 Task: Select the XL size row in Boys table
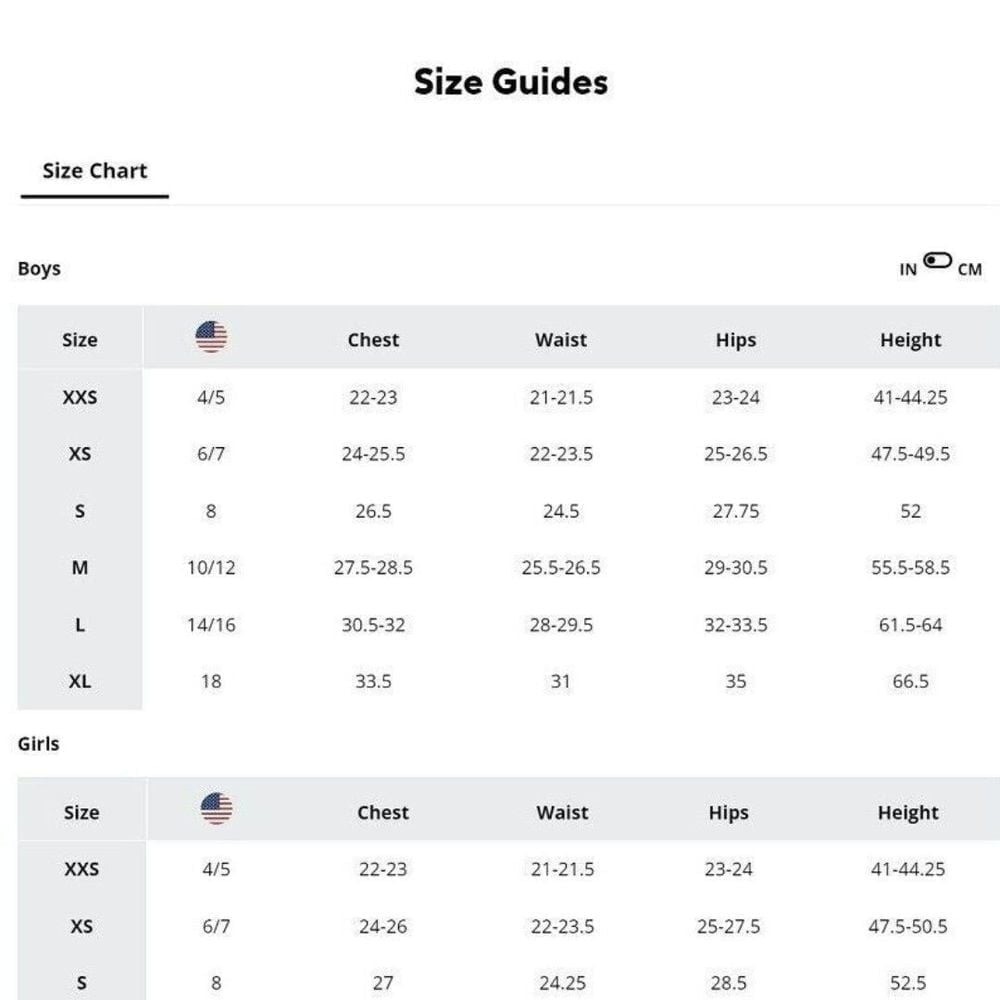pyautogui.click(x=80, y=682)
